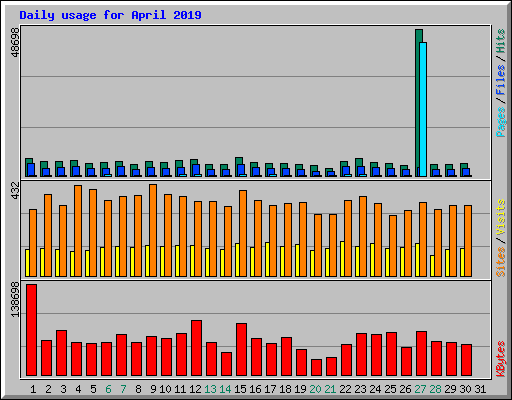
Task: Select day label 17 on the x-axis
Action: tap(270, 389)
